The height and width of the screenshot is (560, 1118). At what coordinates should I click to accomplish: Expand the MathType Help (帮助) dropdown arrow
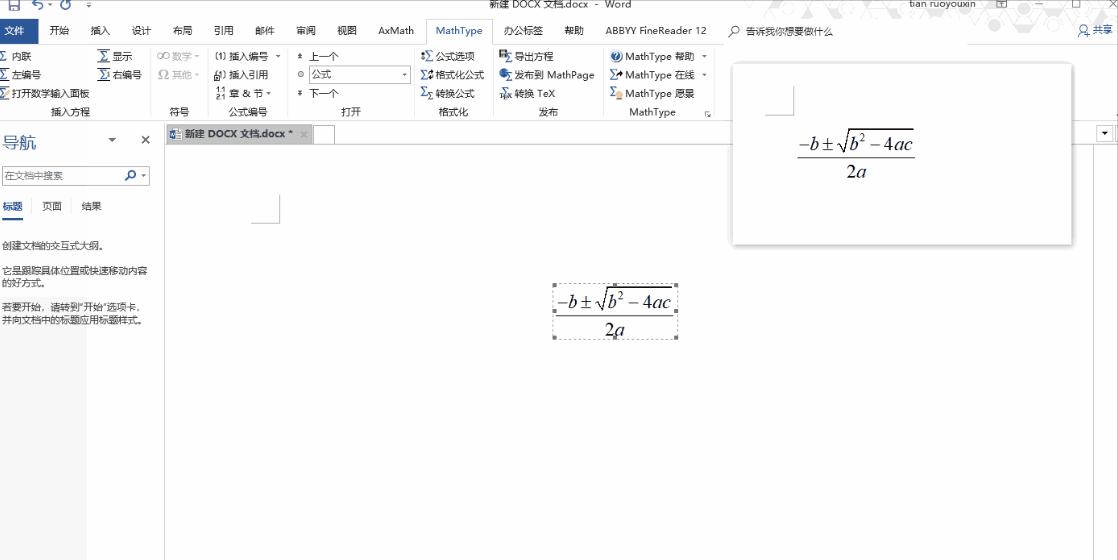(x=704, y=56)
